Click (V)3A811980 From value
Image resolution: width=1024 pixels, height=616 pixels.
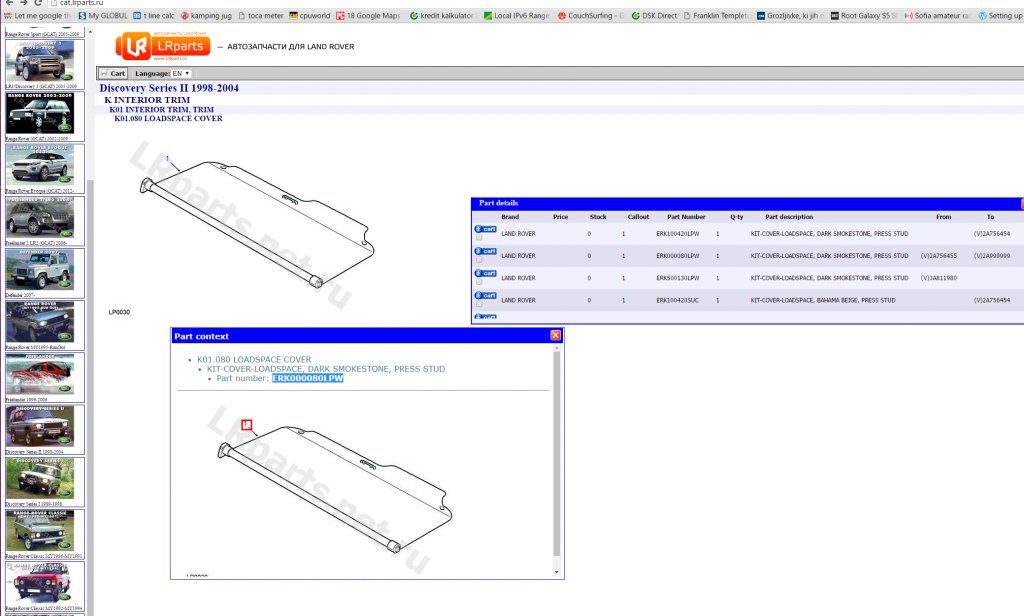pyautogui.click(x=938, y=278)
